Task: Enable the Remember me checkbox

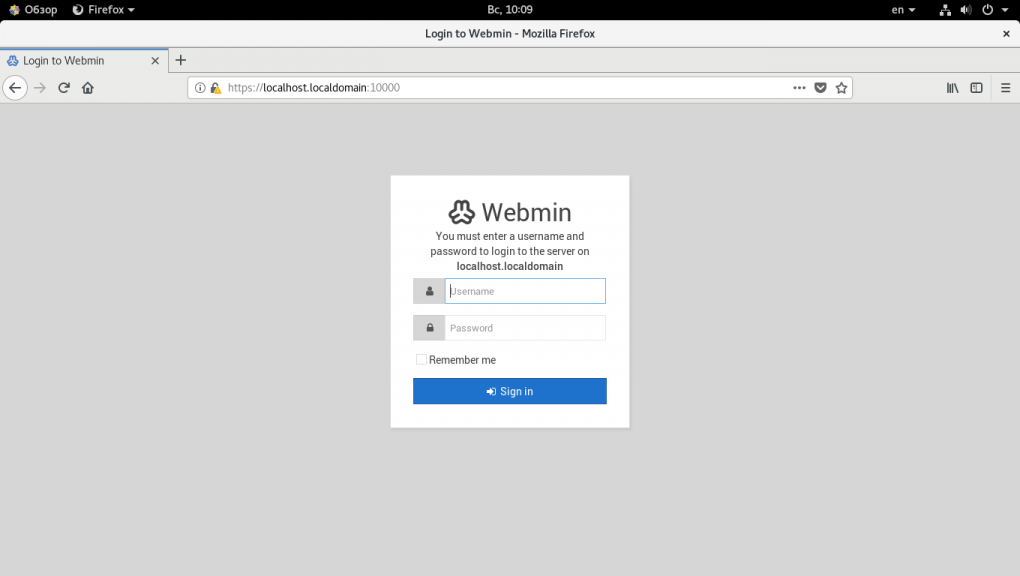Action: tap(421, 359)
